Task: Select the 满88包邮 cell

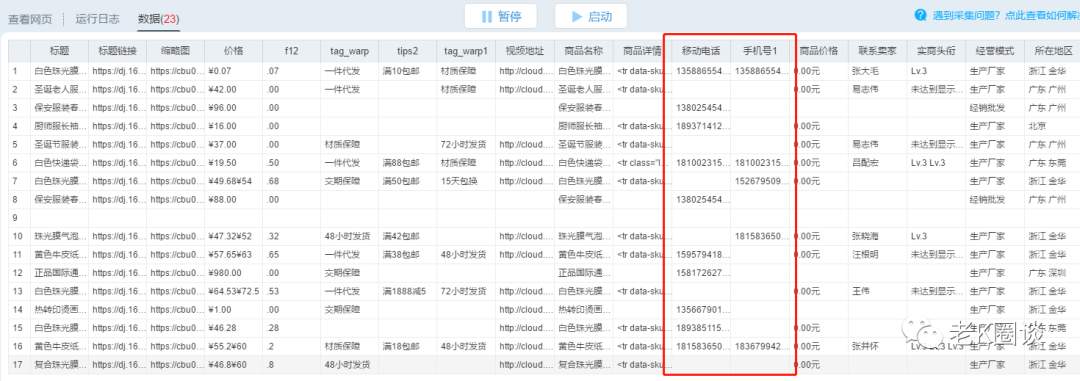Action: 408,163
